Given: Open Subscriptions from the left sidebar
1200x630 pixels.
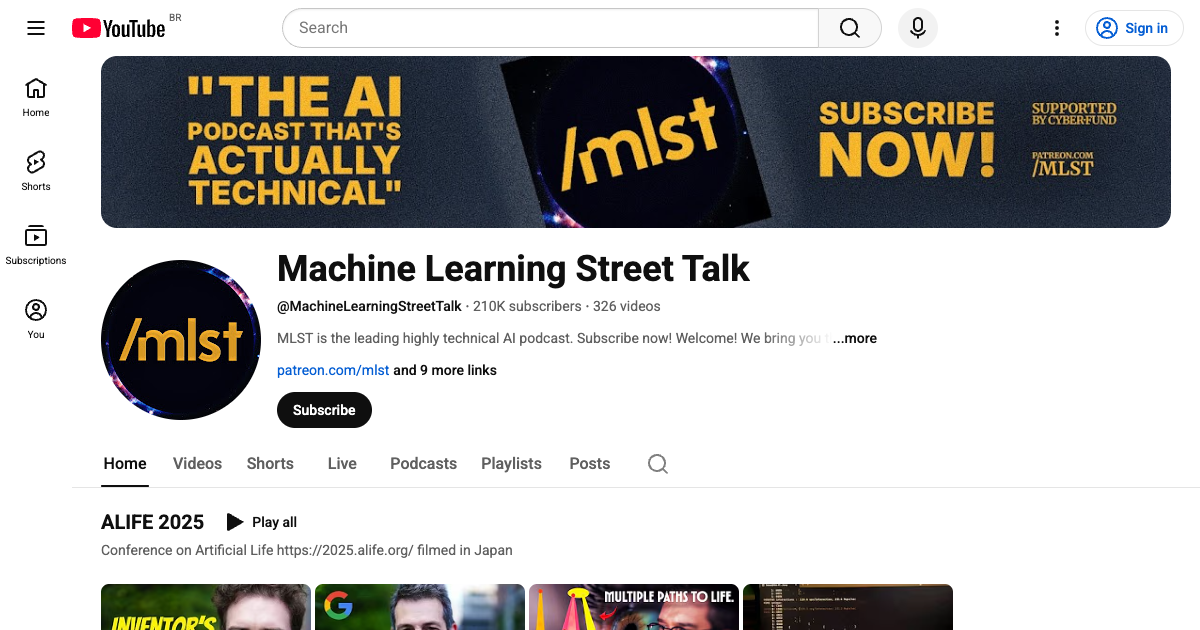Looking at the screenshot, I should point(35,244).
